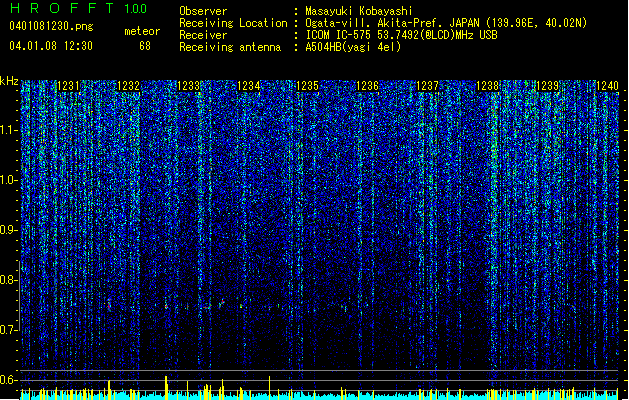This screenshot has width=629, height=400.
Task: Click the 0.7 kHz axis label
Action: 9,330
